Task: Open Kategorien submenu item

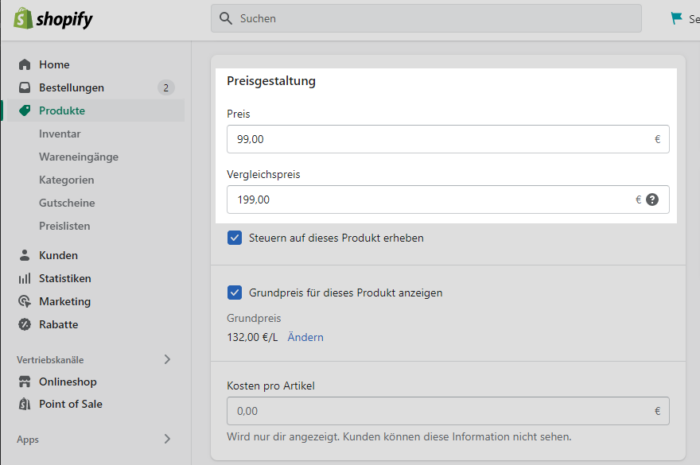Action: (x=67, y=180)
